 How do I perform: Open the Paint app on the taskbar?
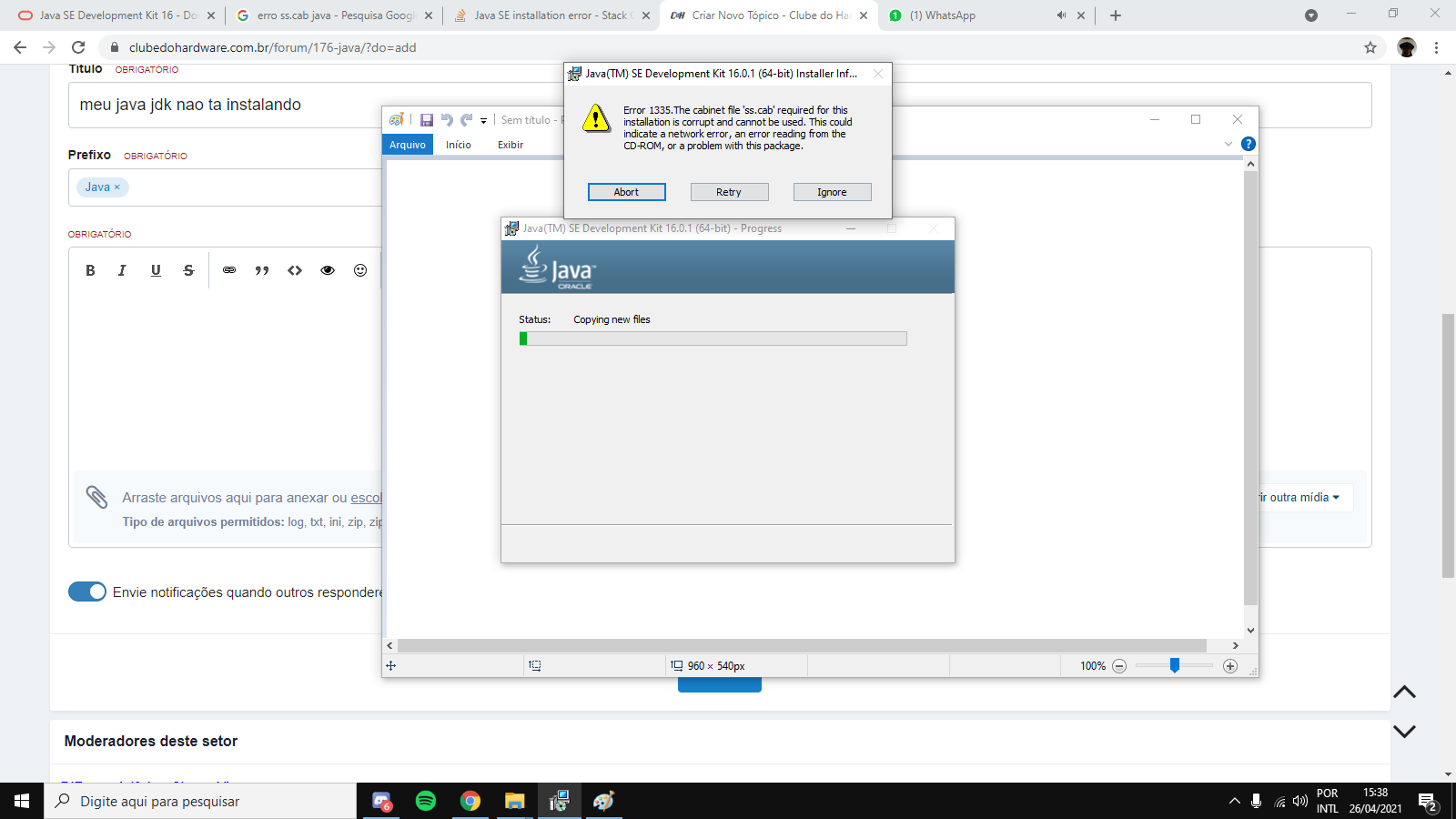pos(603,801)
